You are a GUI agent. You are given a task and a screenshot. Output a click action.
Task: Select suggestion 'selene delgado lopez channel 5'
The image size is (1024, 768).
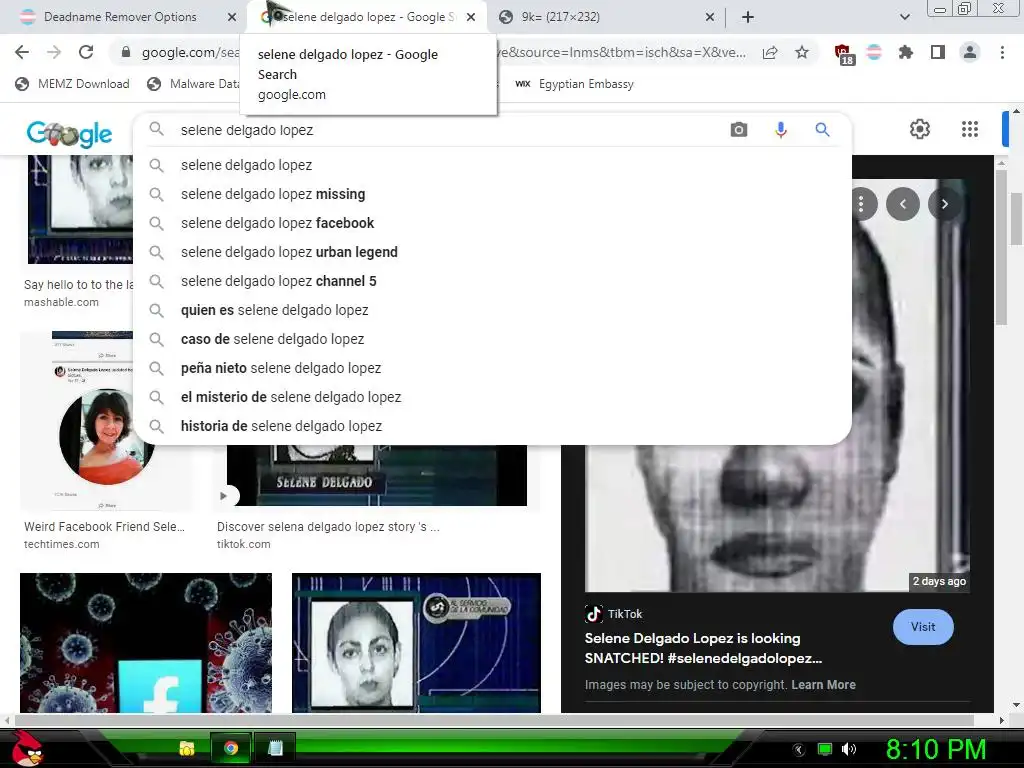point(492,281)
